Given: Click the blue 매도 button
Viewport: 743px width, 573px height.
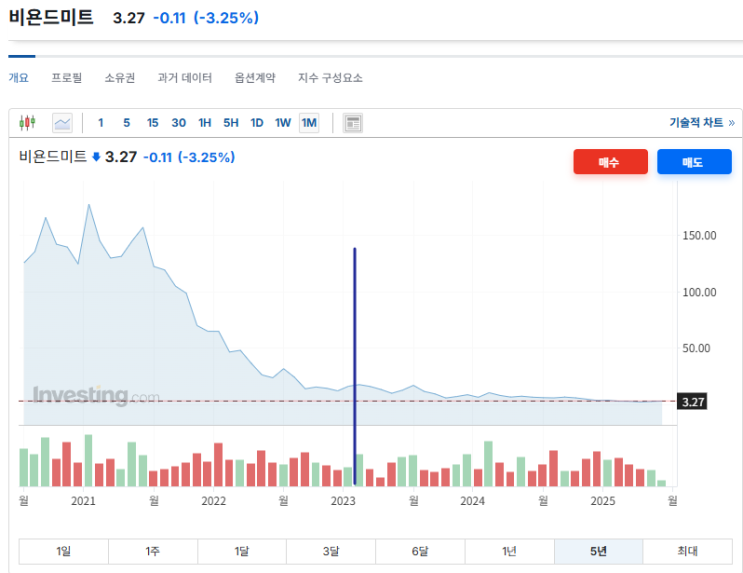Looking at the screenshot, I should (694, 162).
